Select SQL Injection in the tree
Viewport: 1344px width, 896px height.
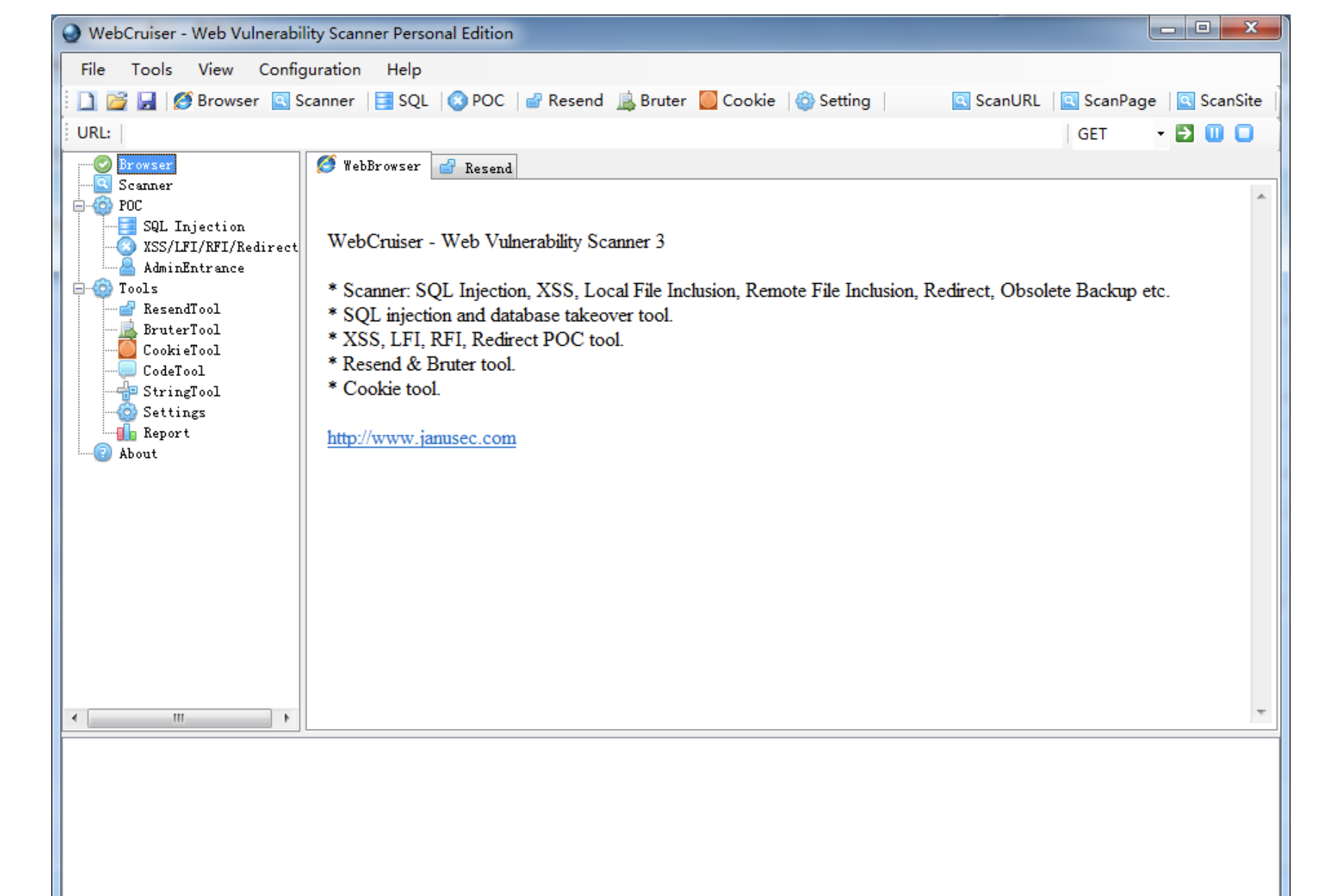(x=193, y=227)
